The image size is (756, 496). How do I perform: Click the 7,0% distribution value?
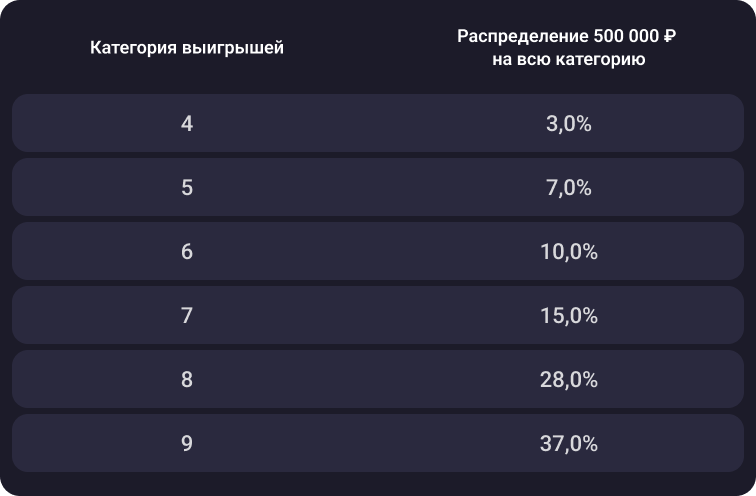pos(568,188)
